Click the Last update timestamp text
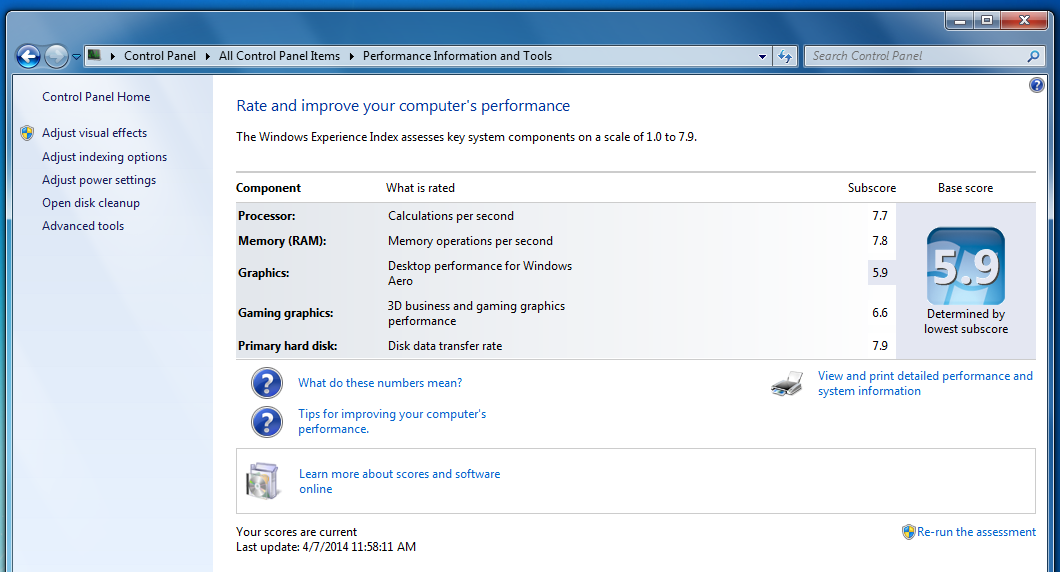The image size is (1060, 572). click(x=326, y=546)
